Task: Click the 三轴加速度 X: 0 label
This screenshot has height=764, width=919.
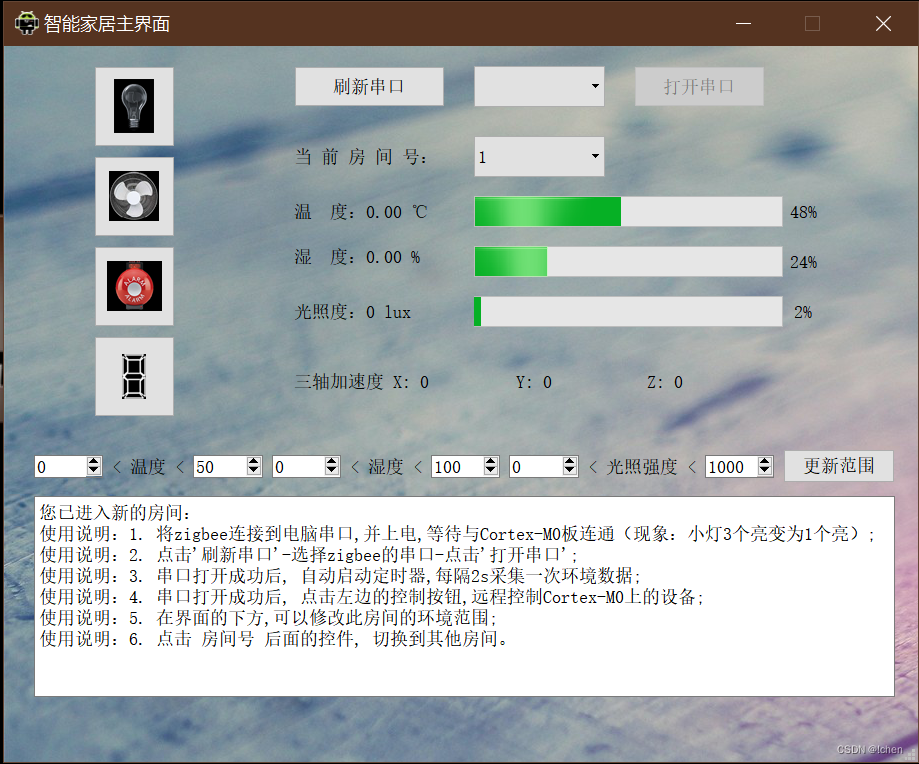Action: pyautogui.click(x=362, y=382)
